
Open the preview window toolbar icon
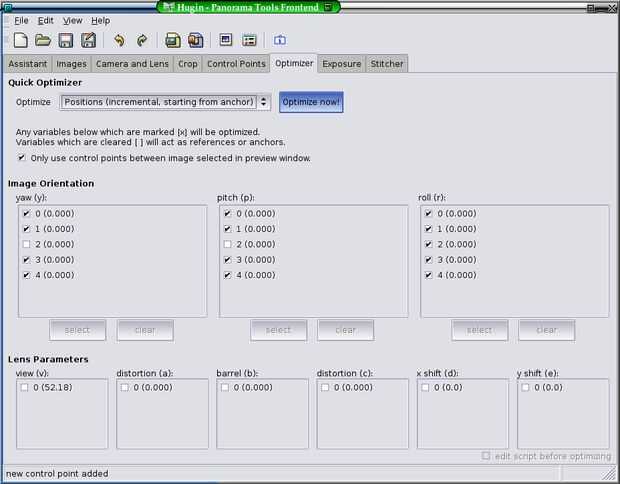[x=226, y=40]
